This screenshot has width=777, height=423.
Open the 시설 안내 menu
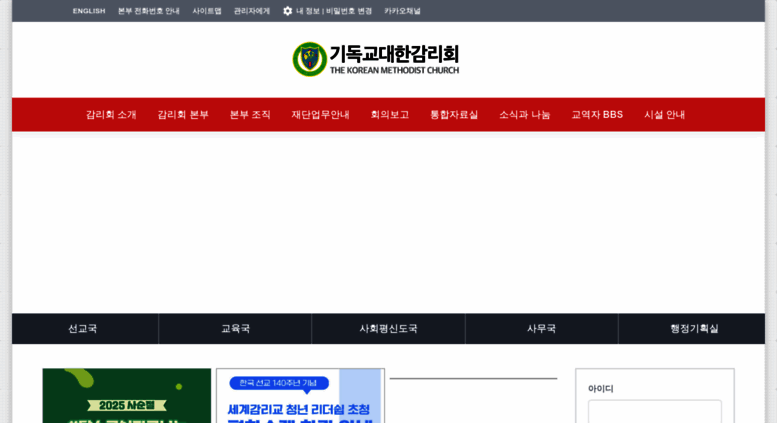click(x=664, y=114)
